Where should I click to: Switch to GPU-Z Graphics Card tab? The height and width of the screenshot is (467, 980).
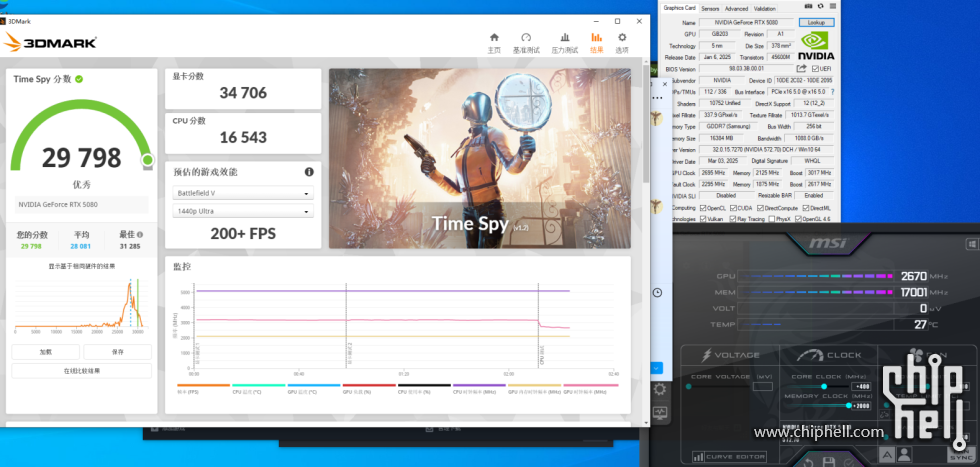[679, 8]
